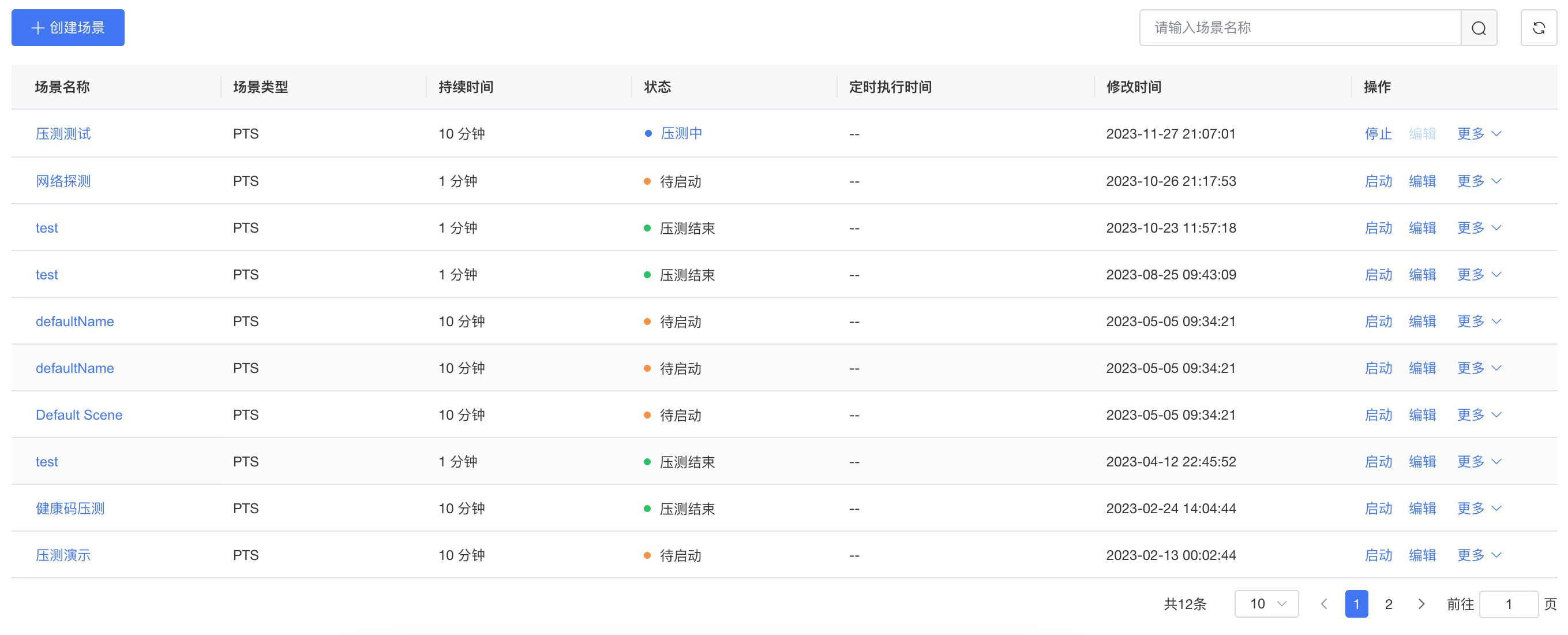Focus the scenario name search field

point(1300,28)
